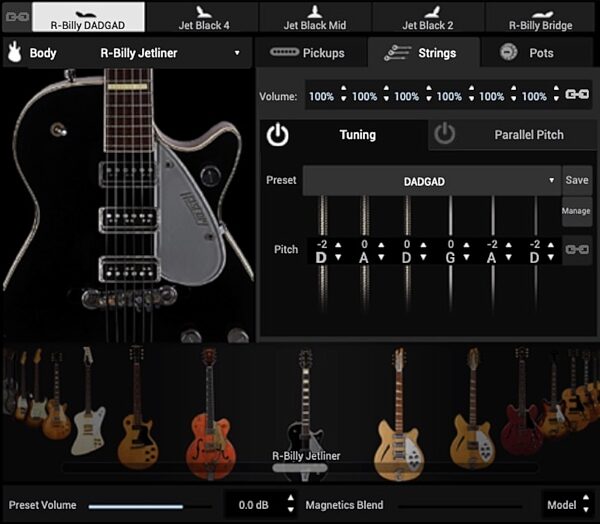
Task: Click the Pots knob icon
Action: [x=509, y=52]
